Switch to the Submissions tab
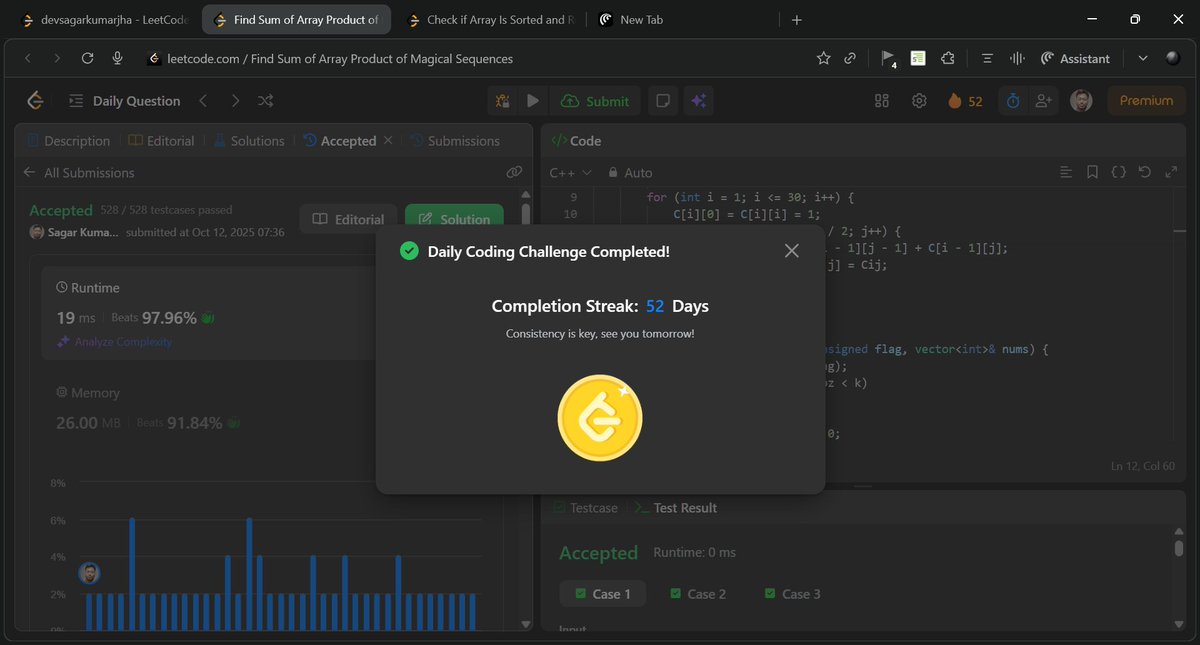Image resolution: width=1200 pixels, height=645 pixels. [454, 141]
